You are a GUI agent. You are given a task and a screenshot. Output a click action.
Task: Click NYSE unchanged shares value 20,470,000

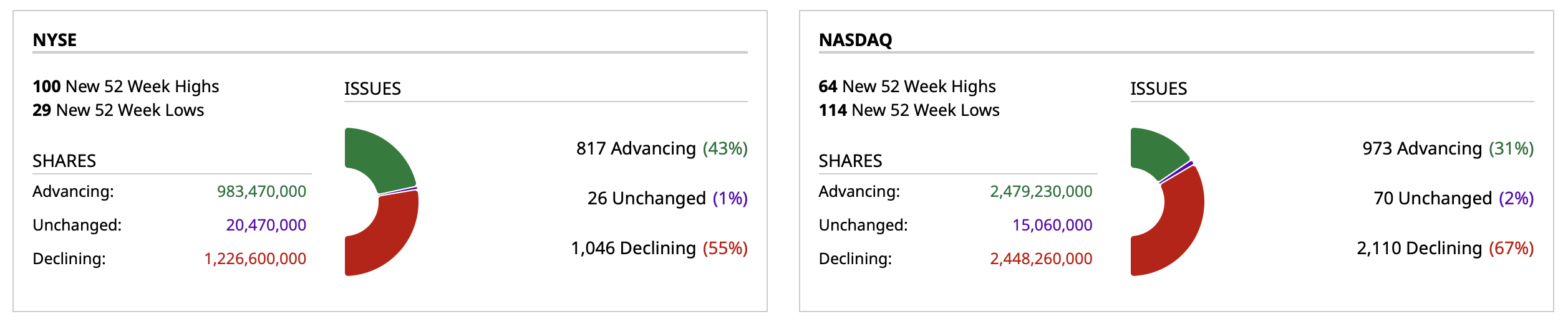[x=266, y=225]
